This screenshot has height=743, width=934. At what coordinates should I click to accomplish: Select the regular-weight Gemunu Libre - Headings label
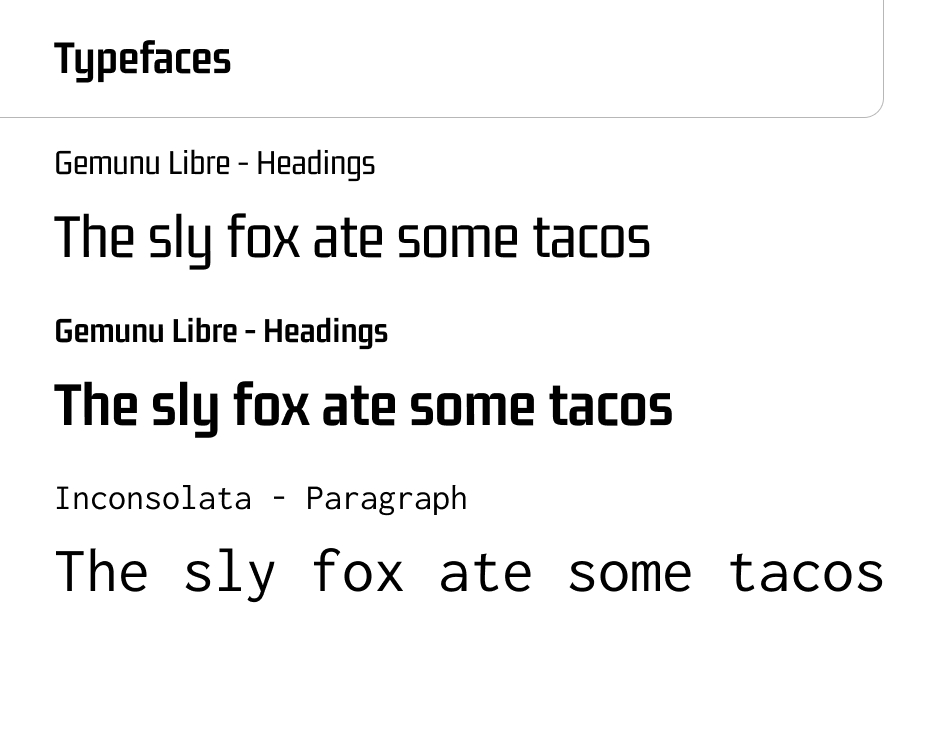click(215, 164)
